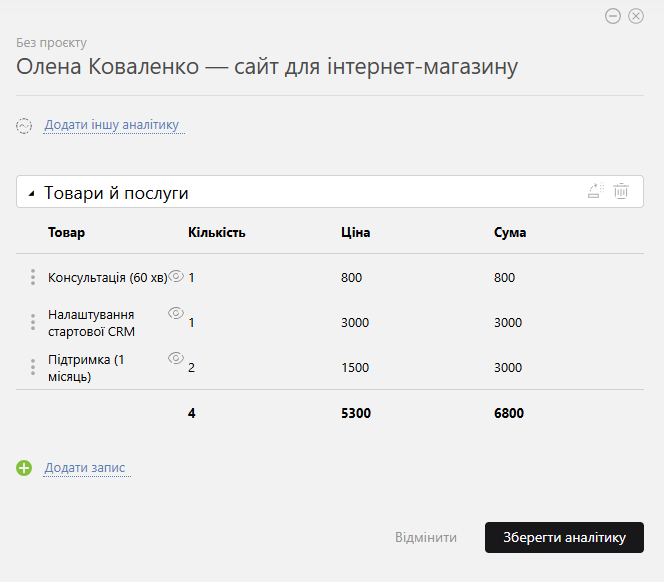Click the Додати запис link

[85, 467]
